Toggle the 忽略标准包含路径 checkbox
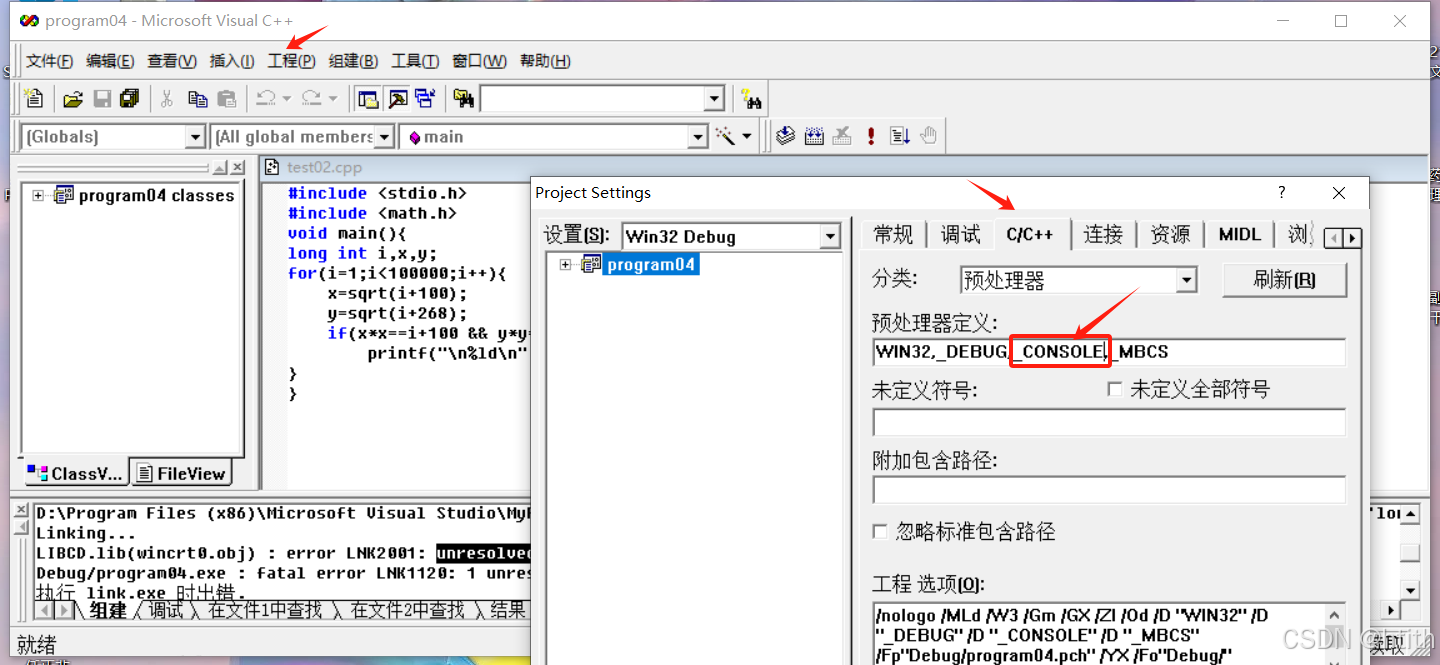Viewport: 1440px width, 665px height. 880,531
